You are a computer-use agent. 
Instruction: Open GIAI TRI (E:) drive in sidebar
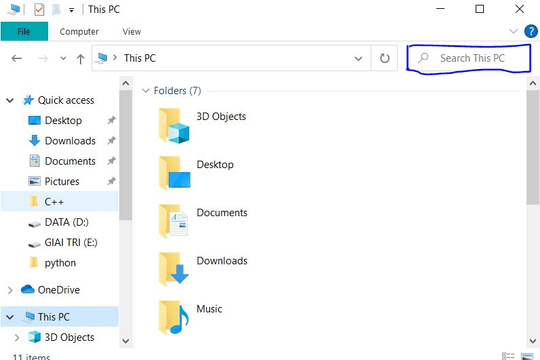(x=71, y=243)
